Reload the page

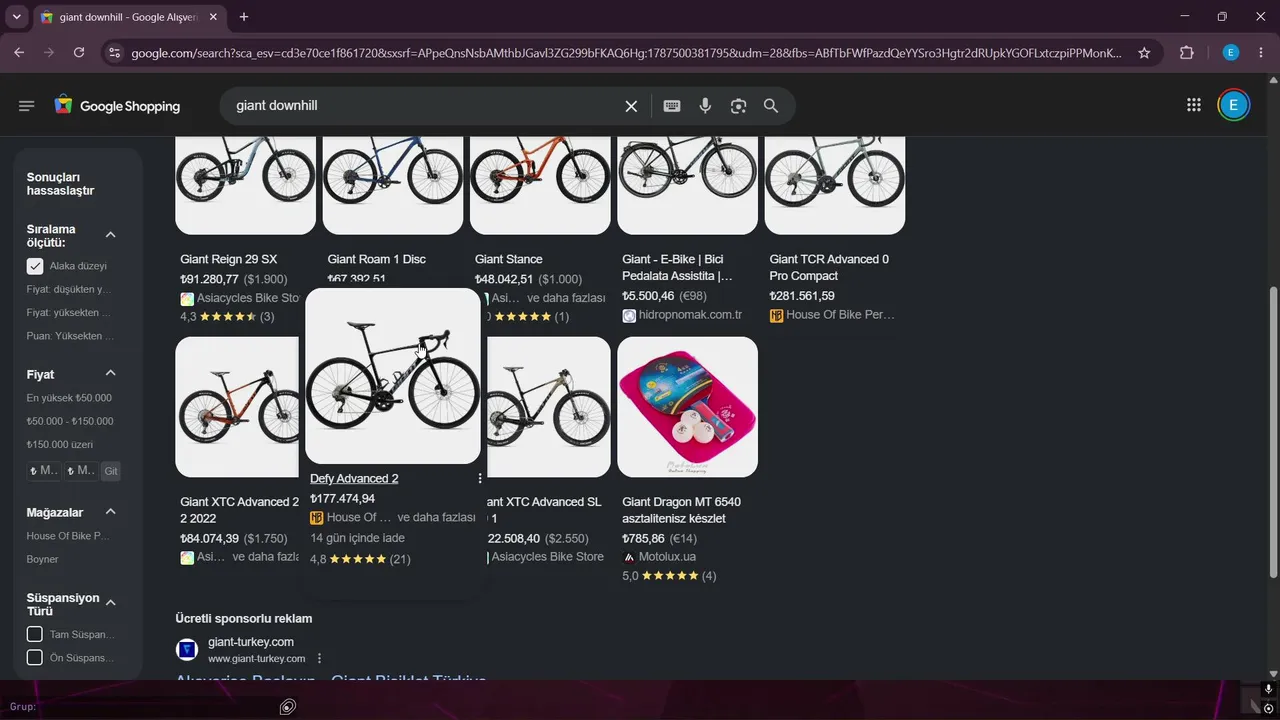[78, 53]
